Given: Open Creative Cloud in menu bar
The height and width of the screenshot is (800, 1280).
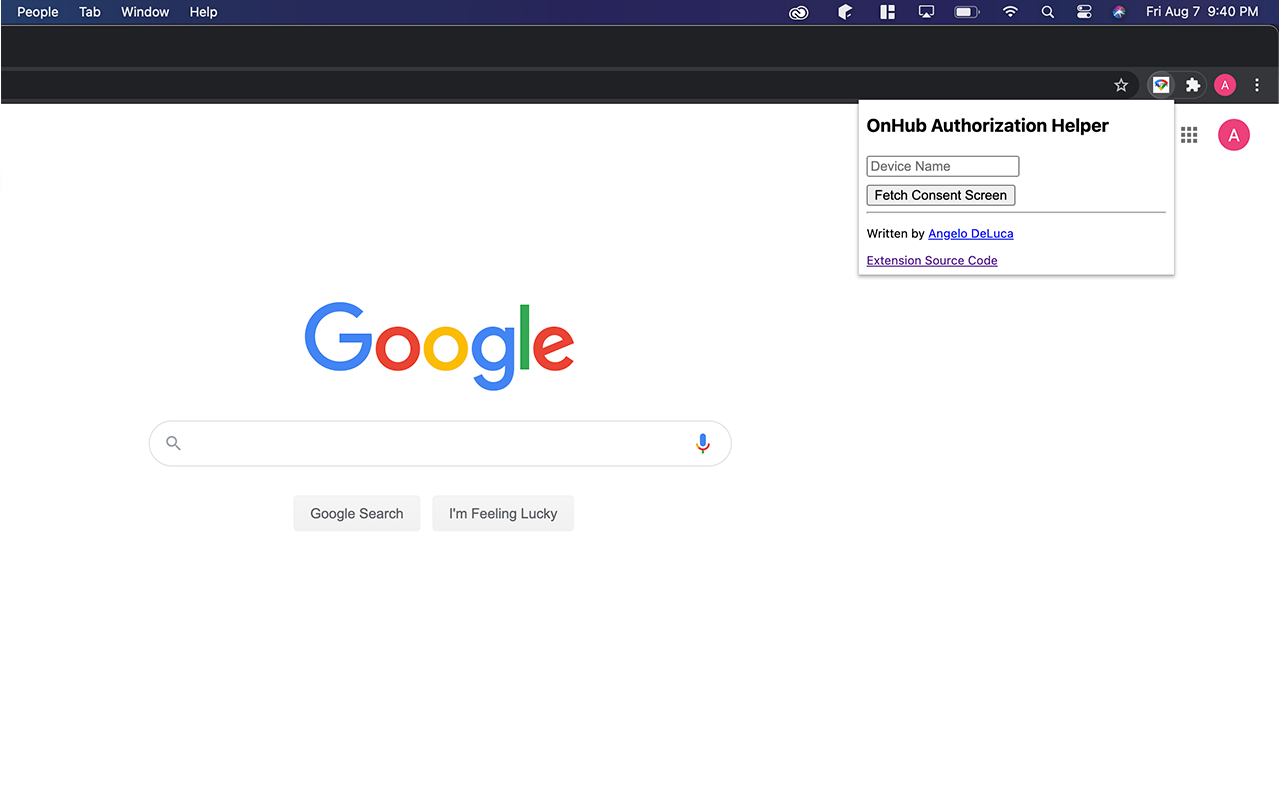Looking at the screenshot, I should click(x=798, y=12).
